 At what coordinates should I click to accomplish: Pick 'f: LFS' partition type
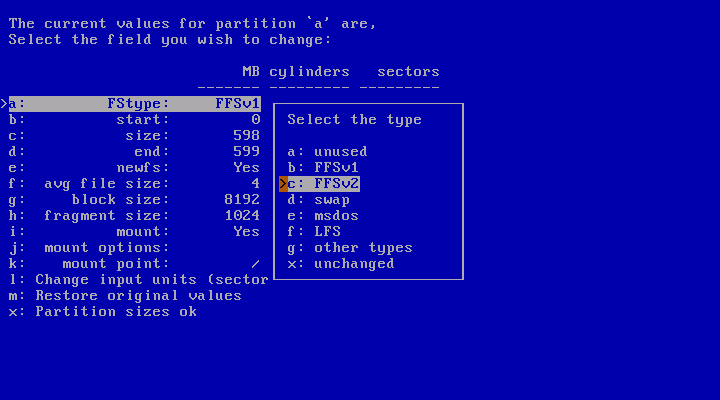(x=314, y=232)
